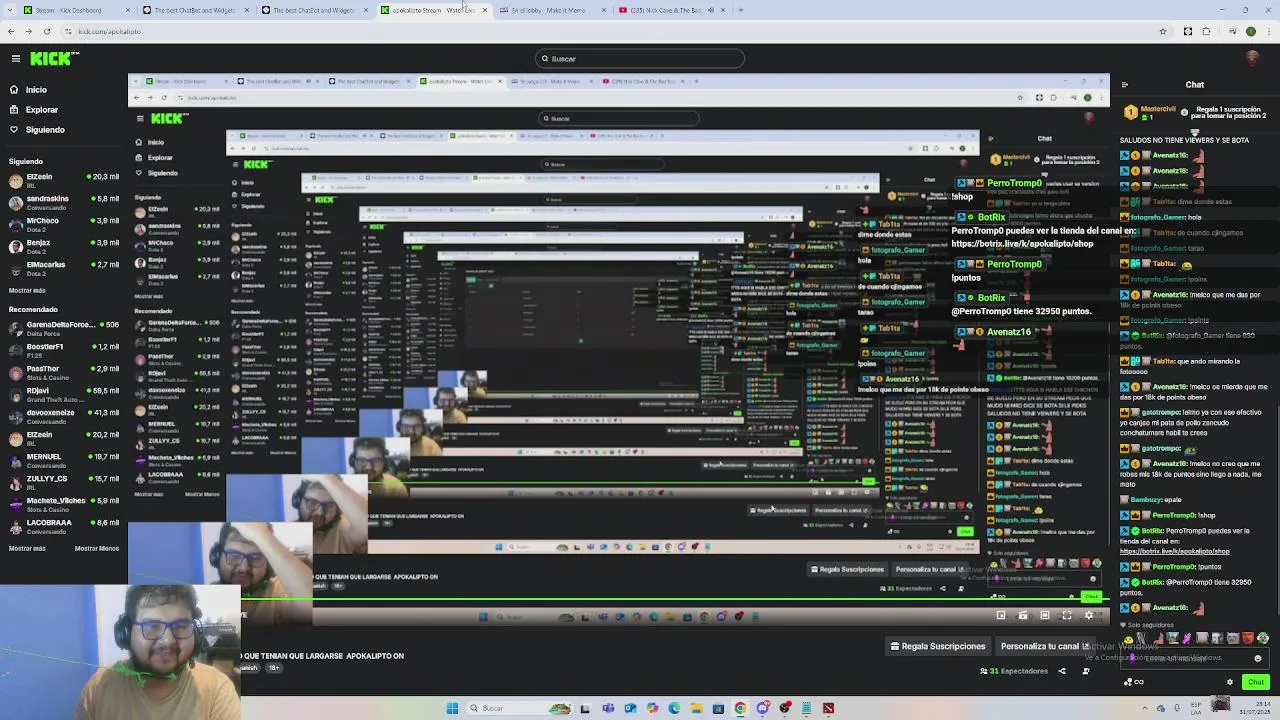Collapse the chat panel arrow
The image size is (1280, 720).
click(1125, 85)
